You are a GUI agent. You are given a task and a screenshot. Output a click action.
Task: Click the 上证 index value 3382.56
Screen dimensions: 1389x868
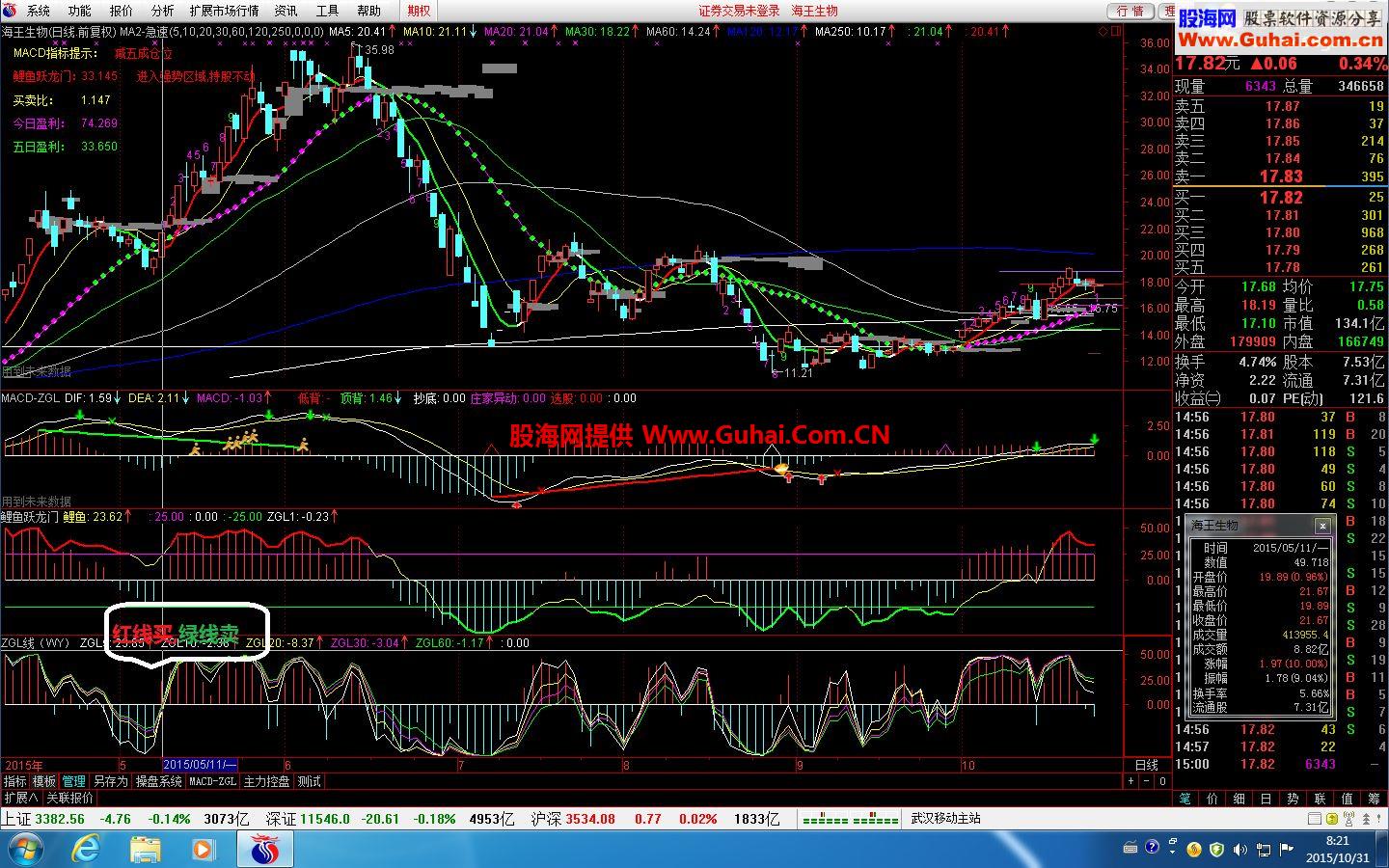click(60, 819)
